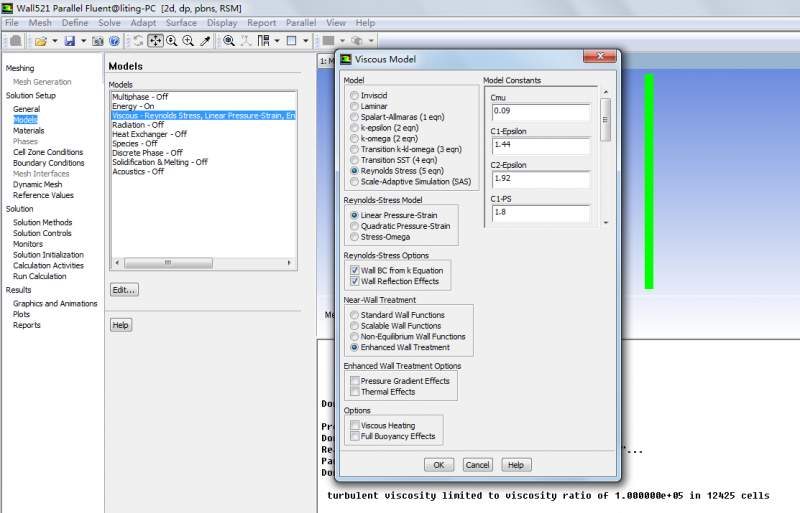Click the fit to window magnifier icon
This screenshot has height=513, width=800.
[x=229, y=41]
